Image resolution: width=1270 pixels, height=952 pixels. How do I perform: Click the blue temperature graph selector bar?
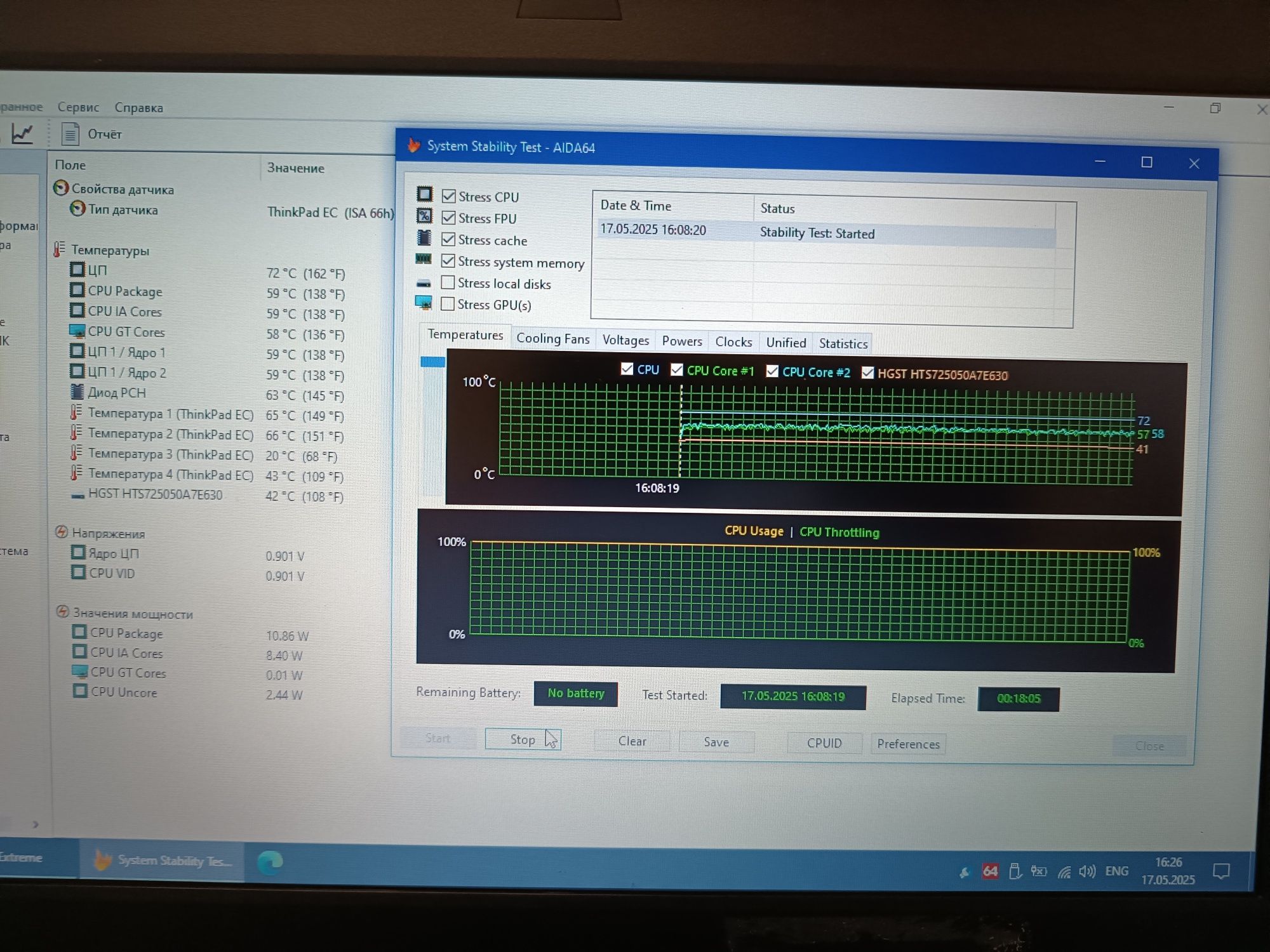[433, 362]
